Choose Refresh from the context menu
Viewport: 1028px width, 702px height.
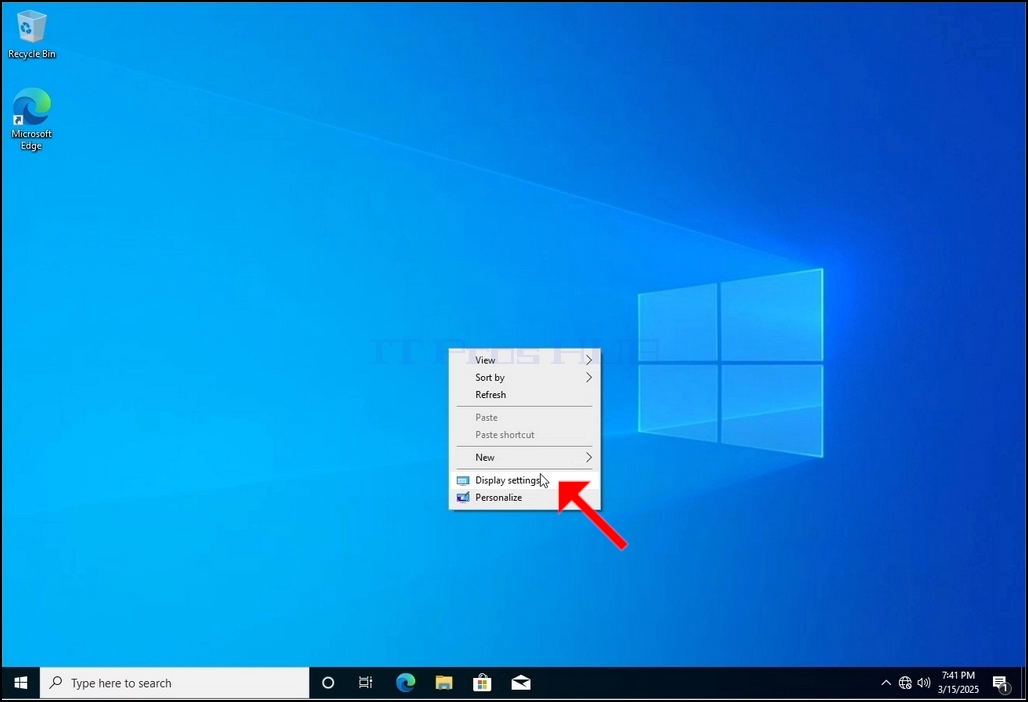[x=524, y=395]
